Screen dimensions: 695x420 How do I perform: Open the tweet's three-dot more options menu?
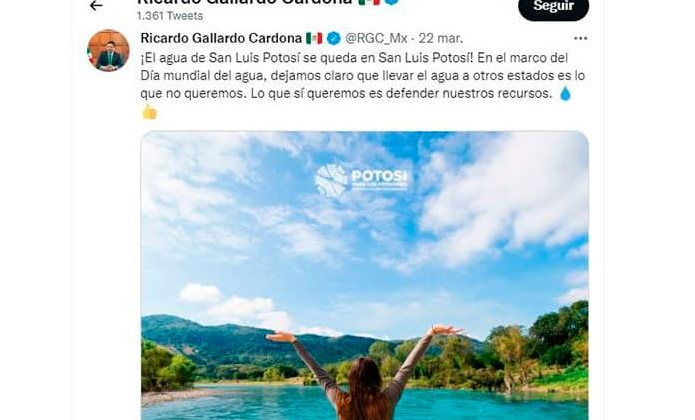coord(580,39)
